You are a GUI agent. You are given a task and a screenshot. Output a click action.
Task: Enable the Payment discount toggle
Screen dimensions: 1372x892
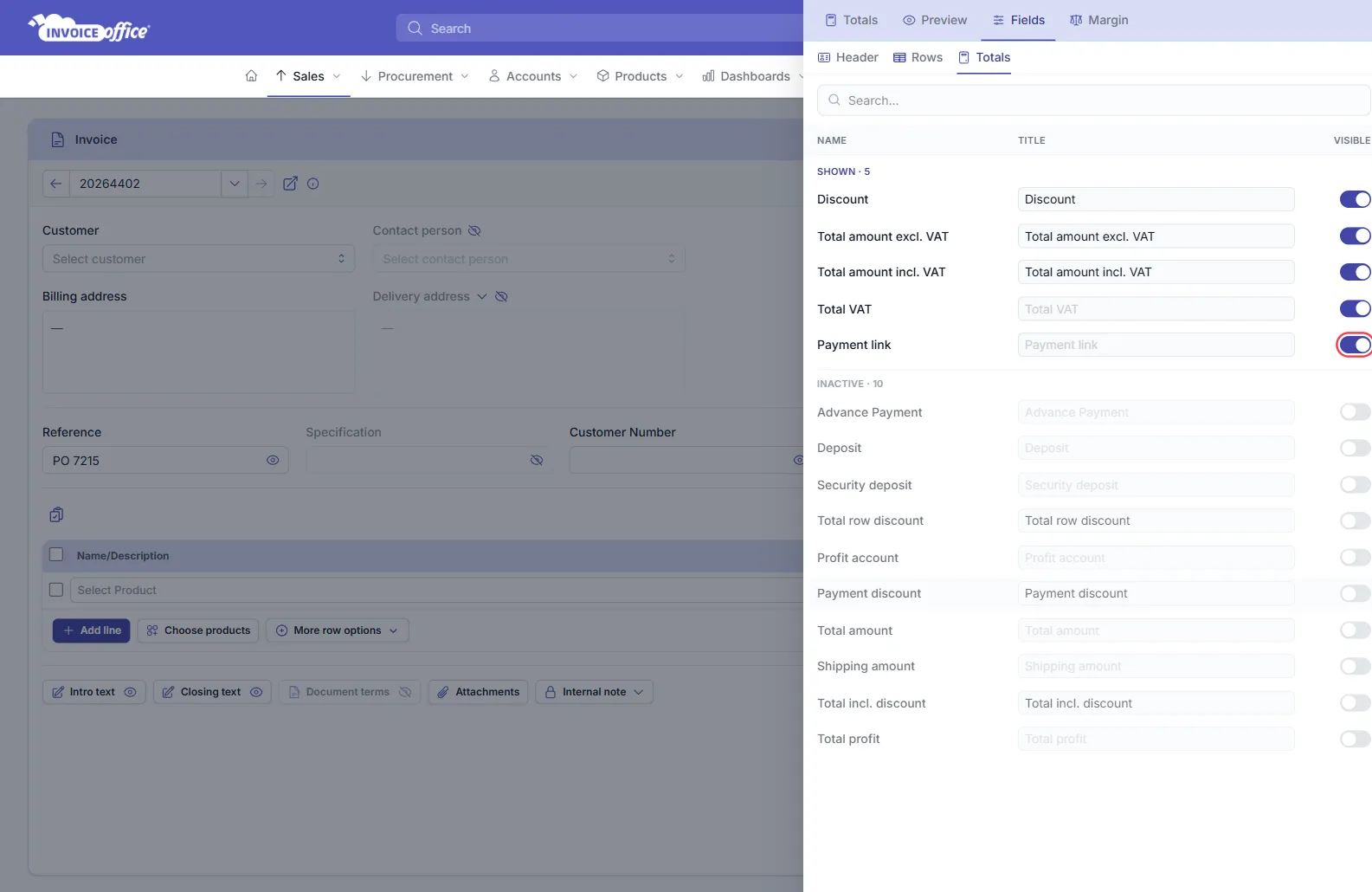coord(1355,593)
